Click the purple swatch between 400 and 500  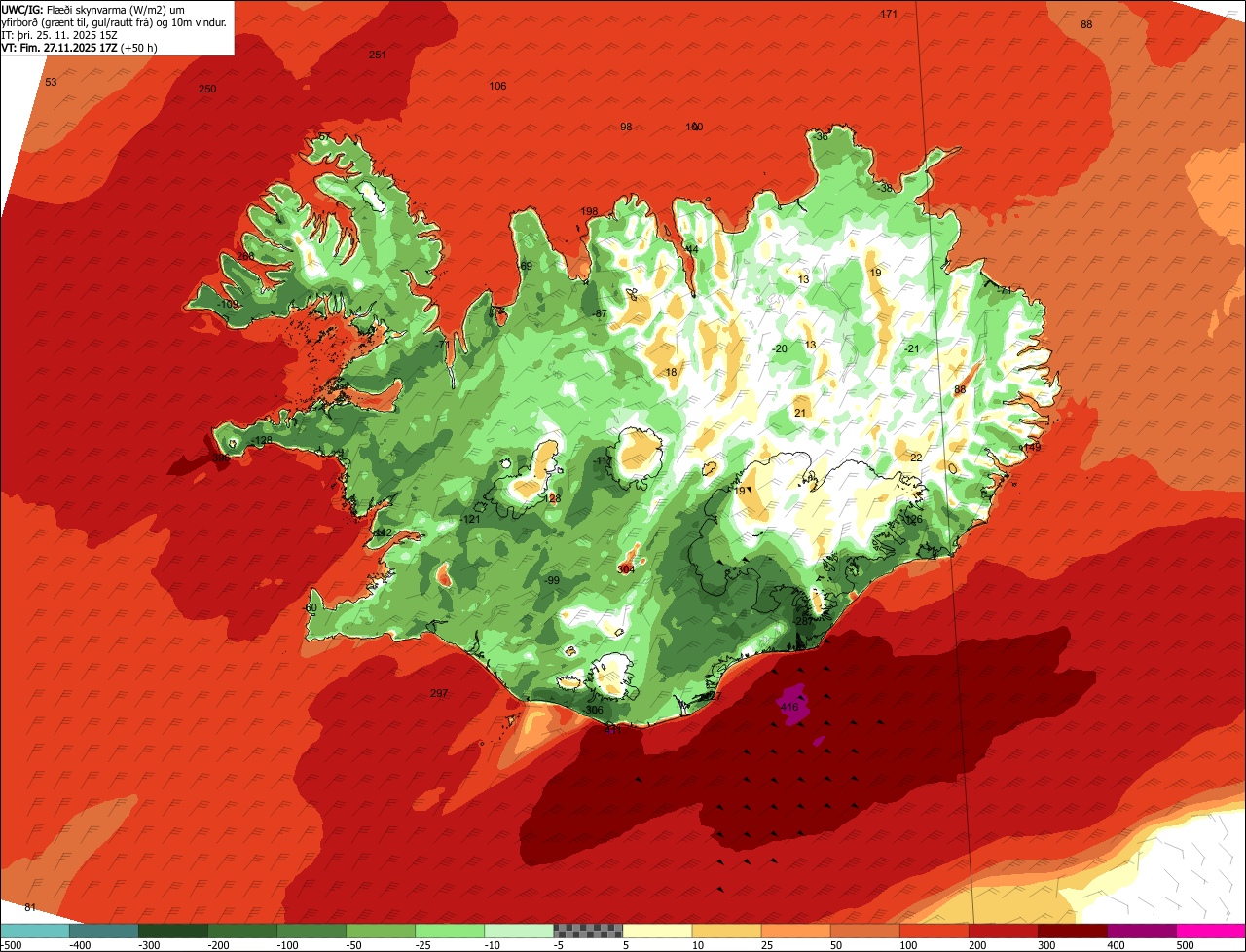(x=1141, y=931)
